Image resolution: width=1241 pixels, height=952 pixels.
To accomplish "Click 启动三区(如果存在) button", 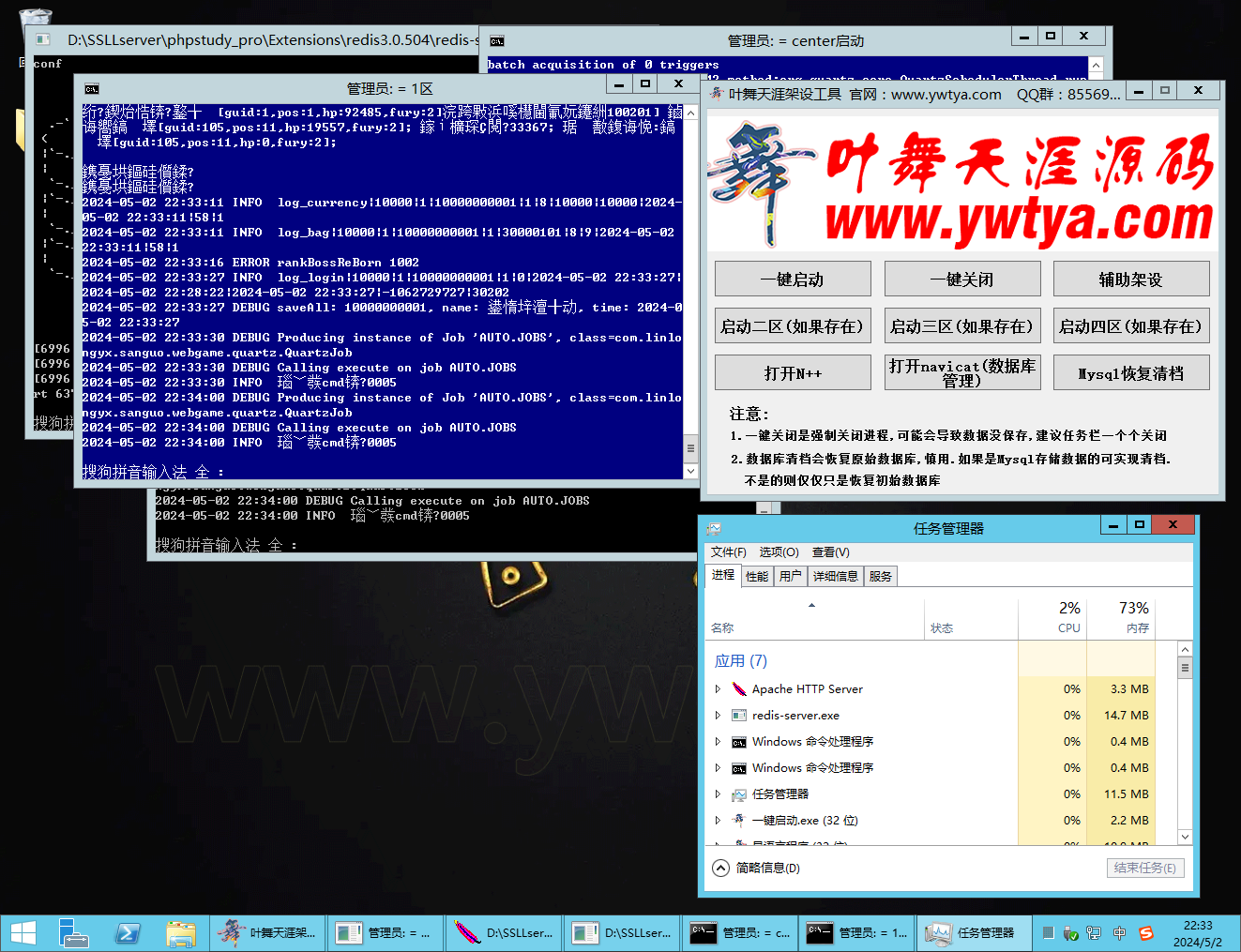I will click(962, 326).
